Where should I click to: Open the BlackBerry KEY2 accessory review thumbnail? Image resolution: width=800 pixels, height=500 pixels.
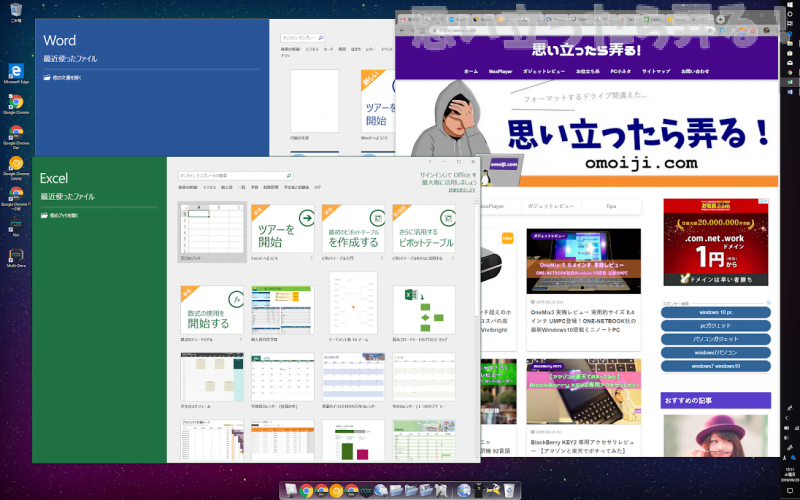click(x=584, y=391)
